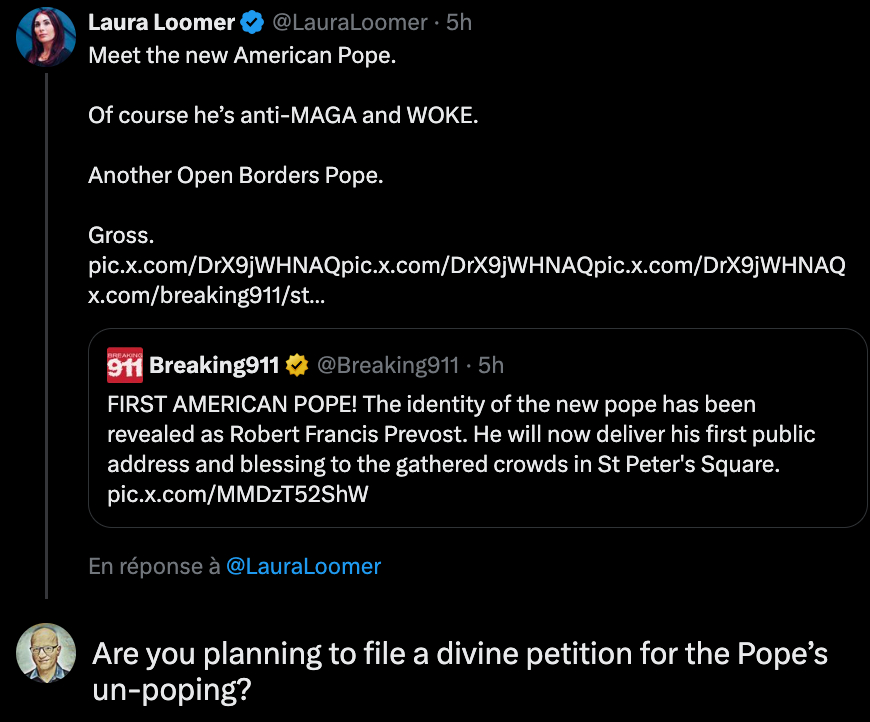Click the Breaking911 display name in quoted tweet
This screenshot has height=722, width=870.
214,366
